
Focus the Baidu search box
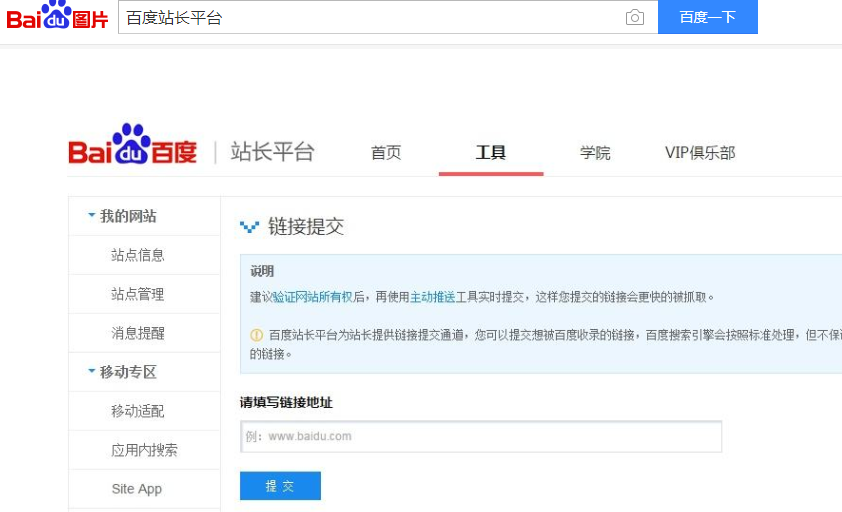371,17
